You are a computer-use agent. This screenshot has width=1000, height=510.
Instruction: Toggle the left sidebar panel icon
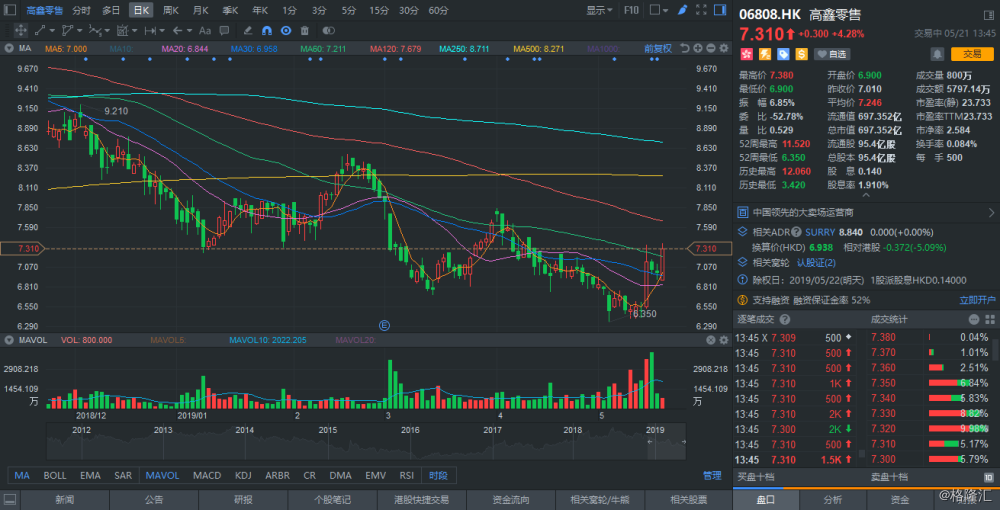pyautogui.click(x=12, y=10)
